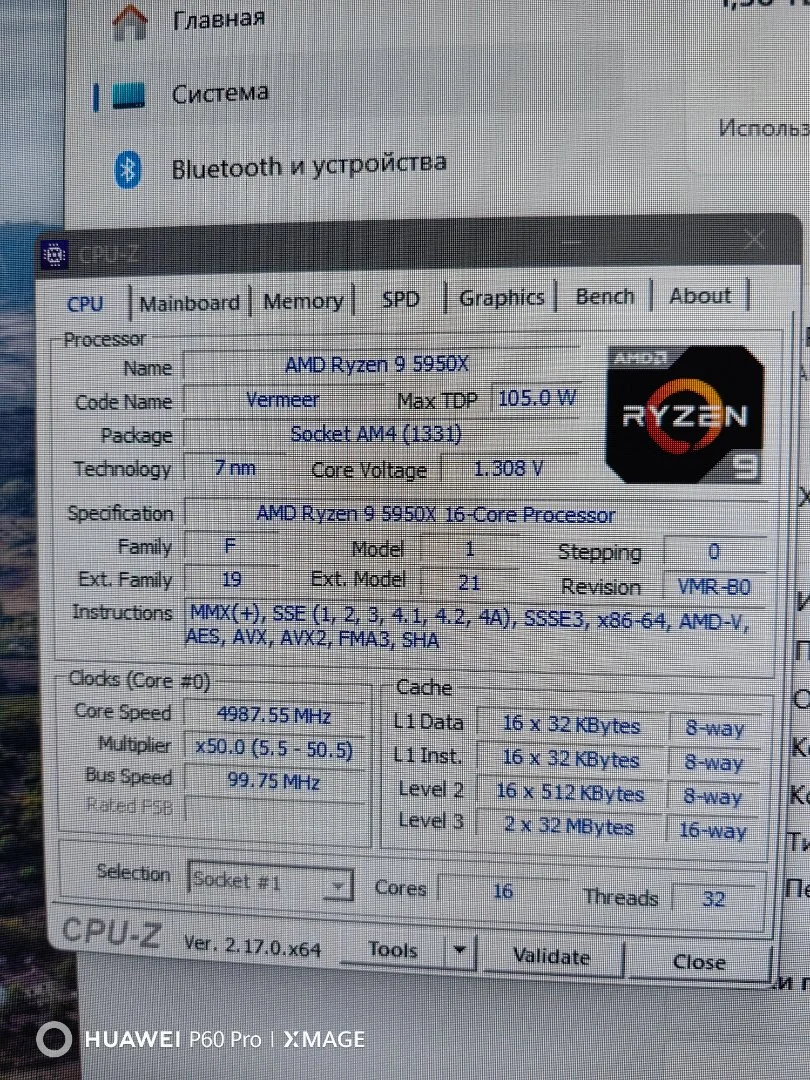Click the Validate button
Viewport: 810px width, 1080px height.
[x=552, y=957]
